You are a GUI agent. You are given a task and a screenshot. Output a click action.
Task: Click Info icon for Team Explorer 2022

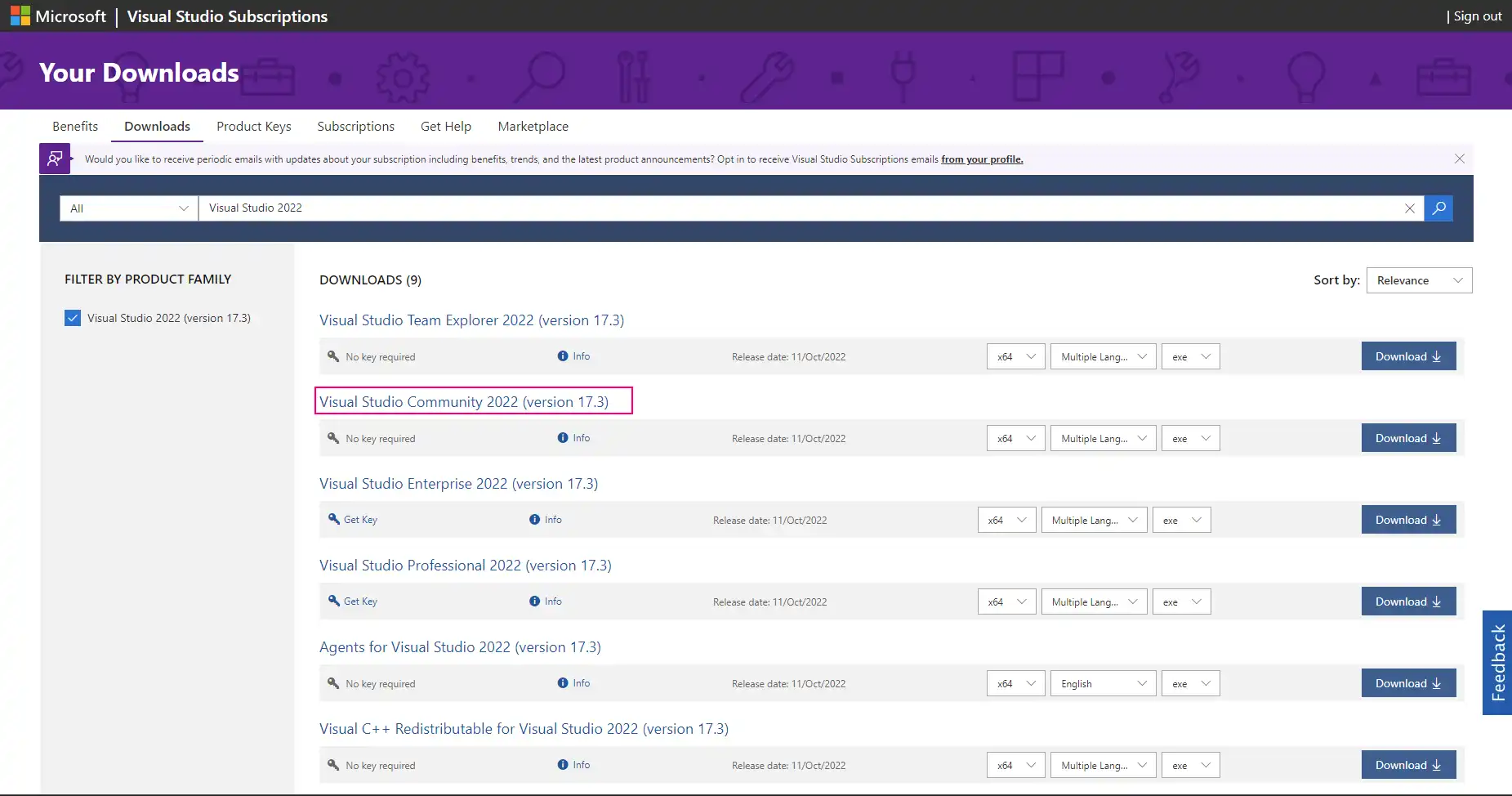[x=563, y=356]
